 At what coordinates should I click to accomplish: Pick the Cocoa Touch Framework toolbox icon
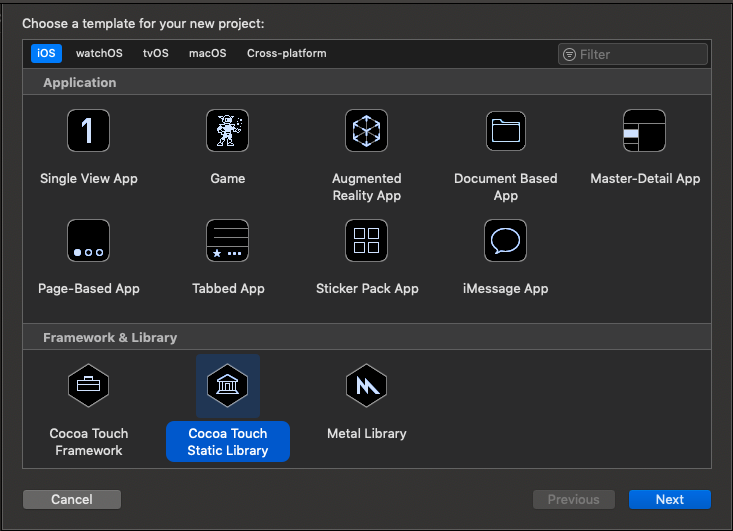(x=88, y=386)
